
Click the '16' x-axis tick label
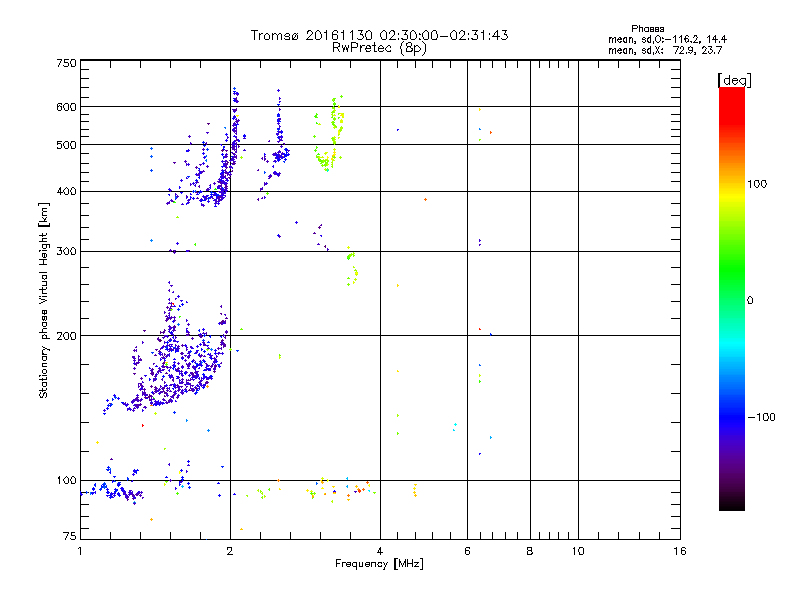pos(680,551)
